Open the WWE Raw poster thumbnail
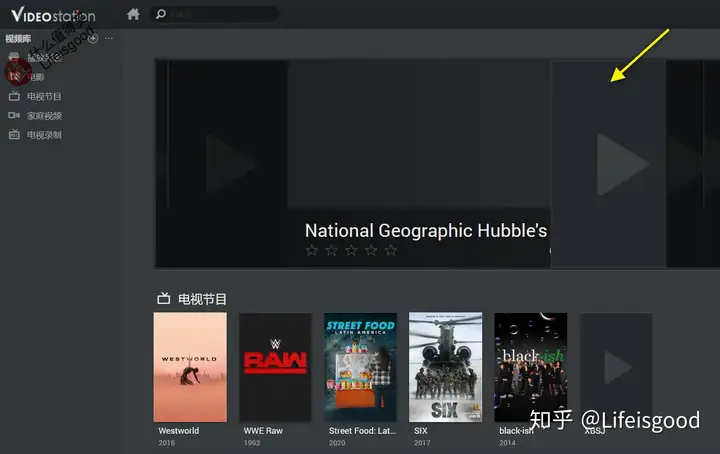This screenshot has height=454, width=720. click(x=275, y=367)
